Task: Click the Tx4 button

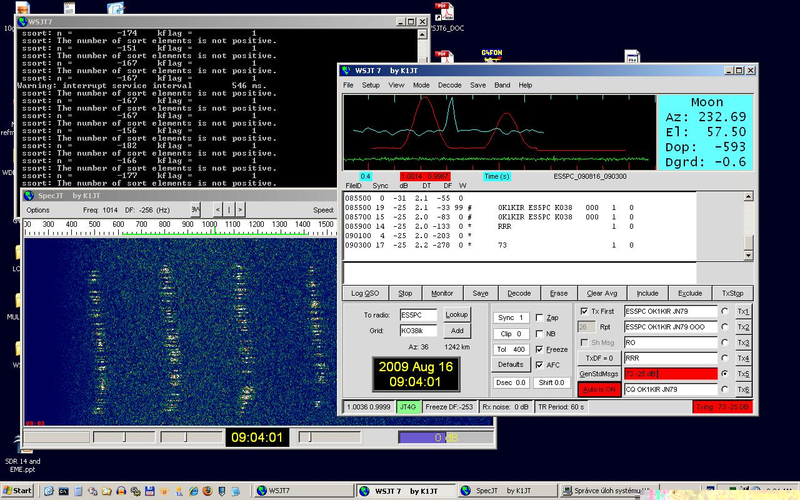Action: pos(743,358)
